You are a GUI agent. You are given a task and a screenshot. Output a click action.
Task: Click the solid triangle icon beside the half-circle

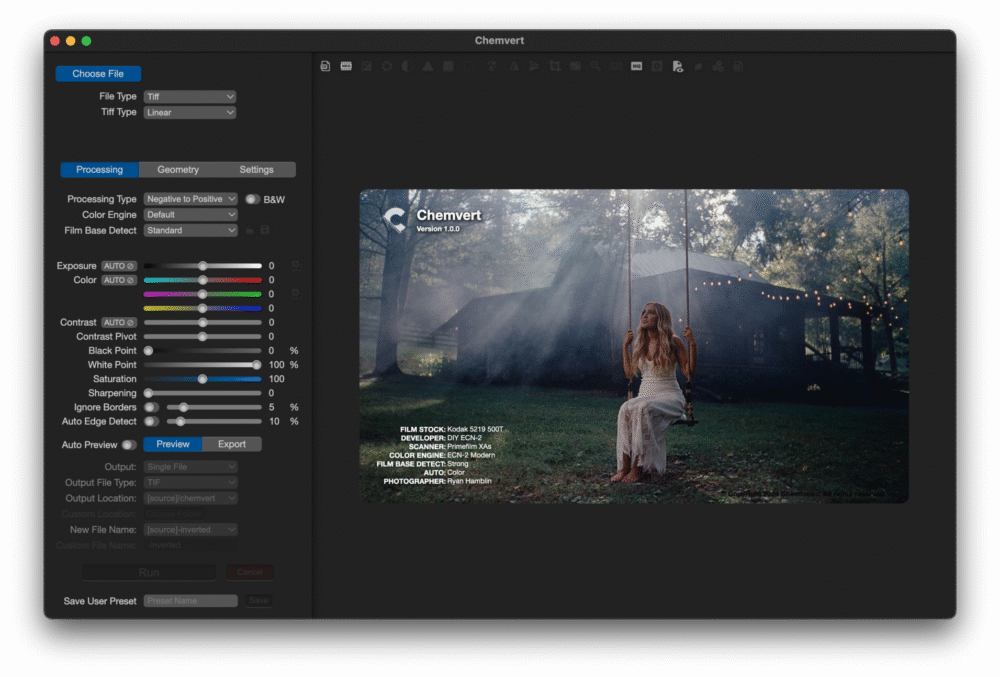click(x=428, y=66)
